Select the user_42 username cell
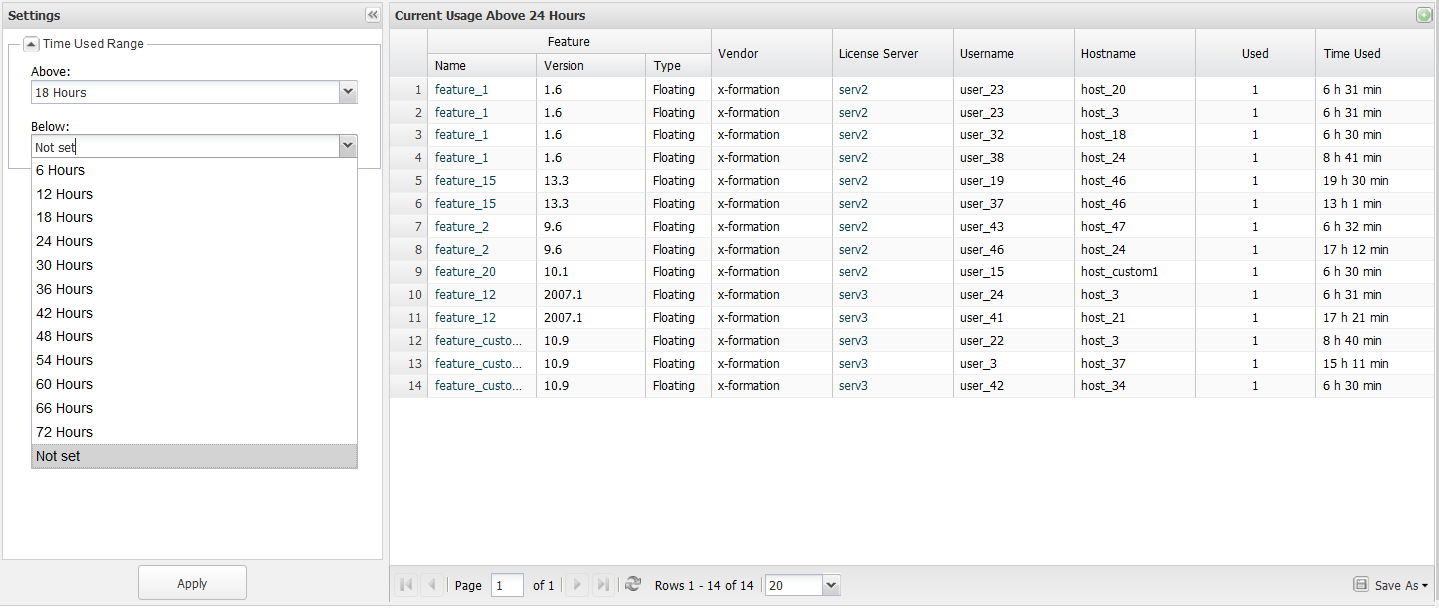The image size is (1439, 608). click(x=1013, y=386)
